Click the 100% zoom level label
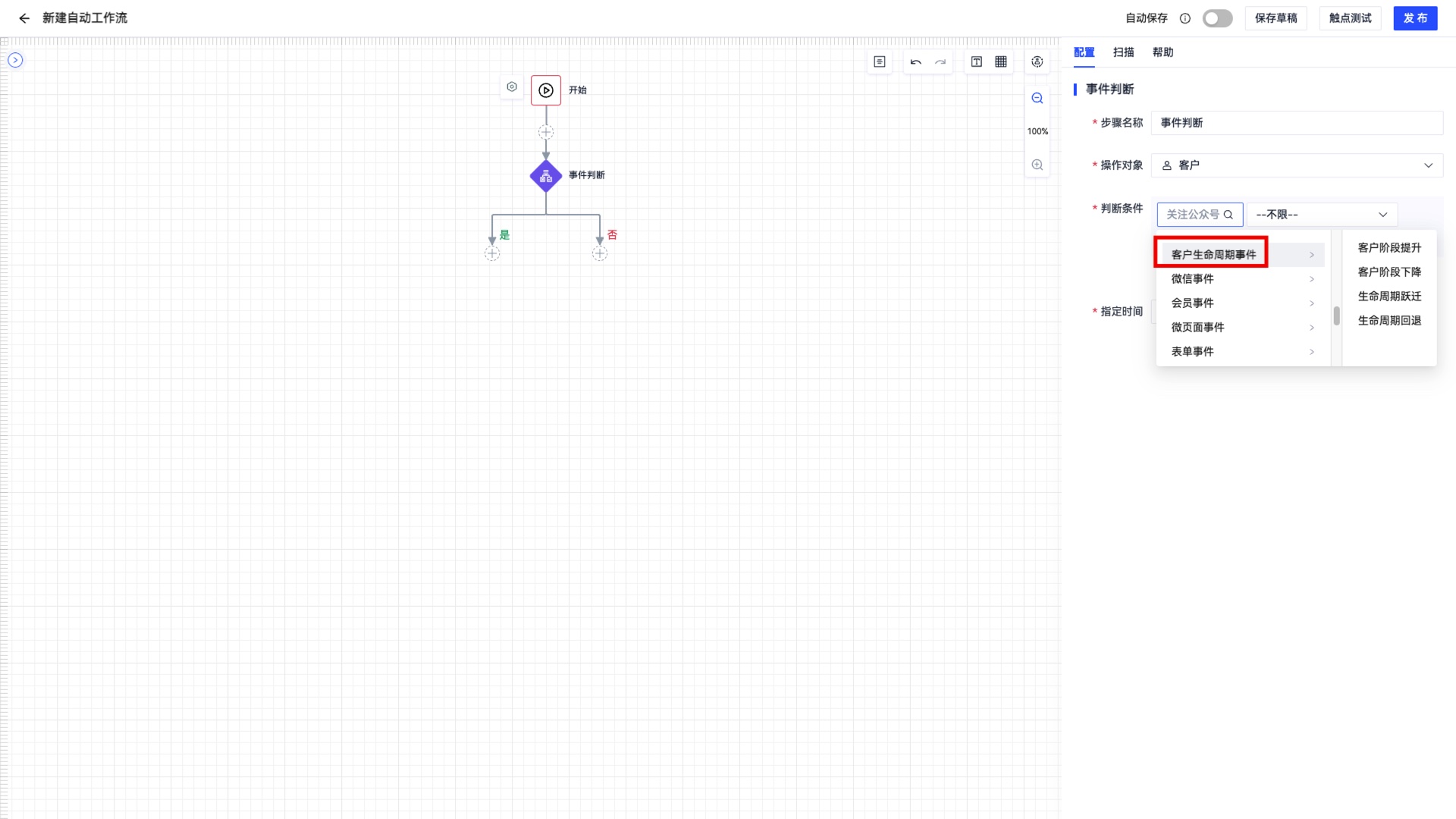 pyautogui.click(x=1037, y=131)
